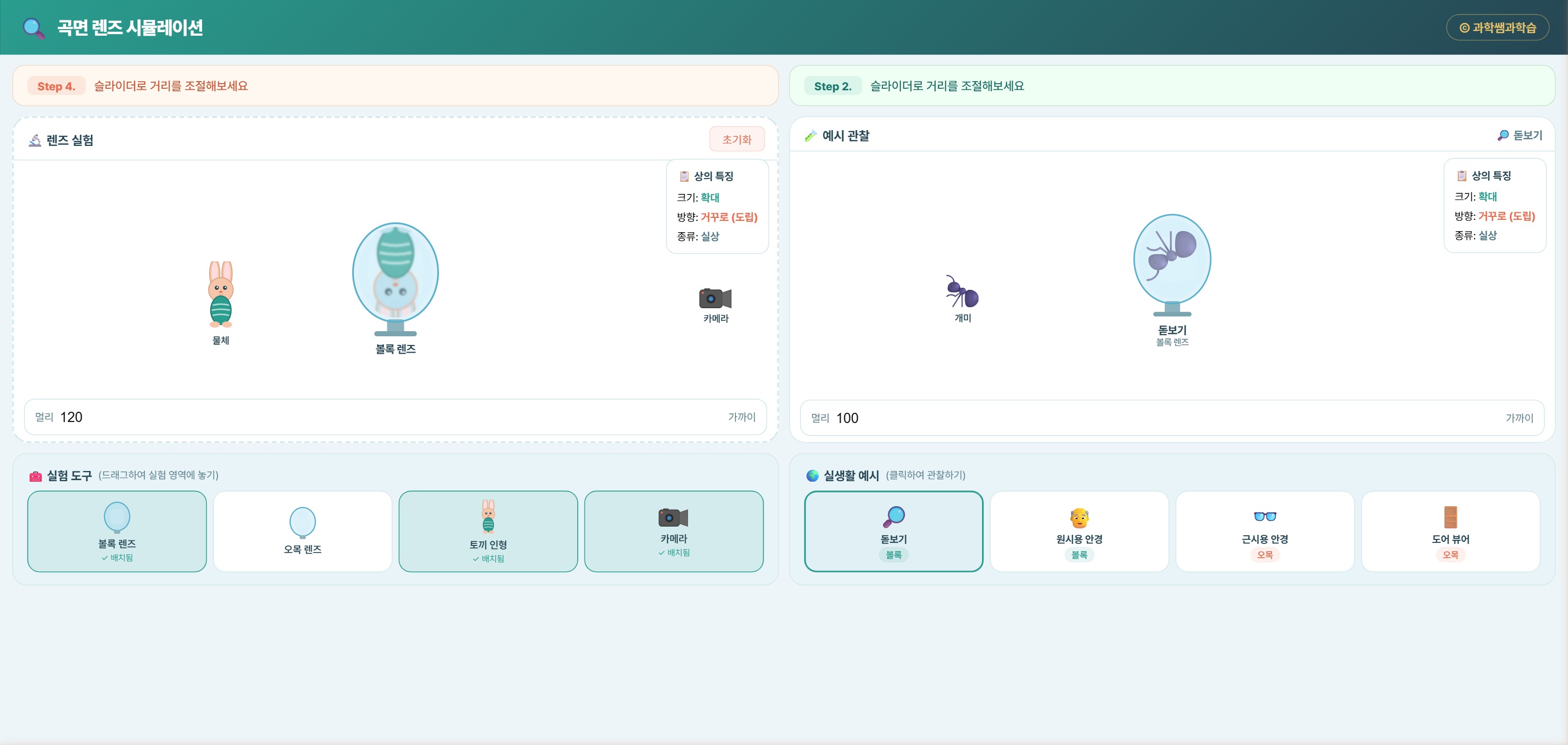Click the 초기화 reset button
The width and height of the screenshot is (1568, 745).
pyautogui.click(x=737, y=139)
